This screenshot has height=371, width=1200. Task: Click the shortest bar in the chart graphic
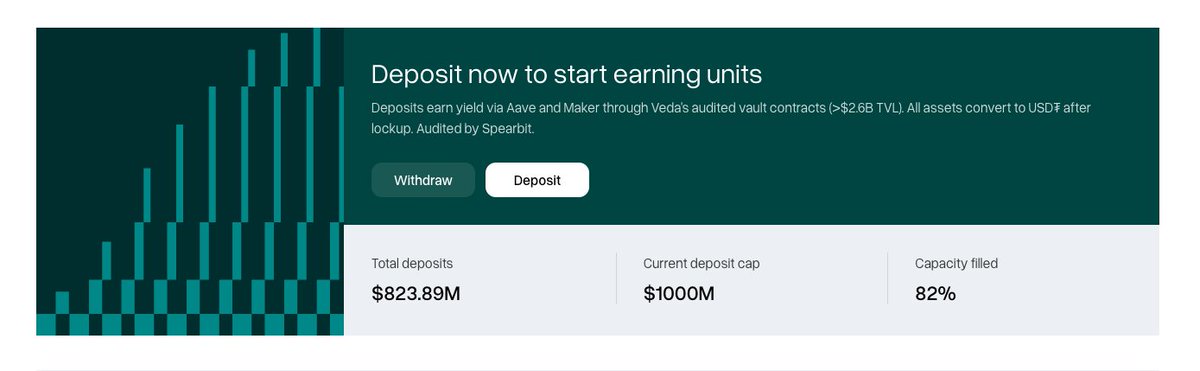click(62, 302)
